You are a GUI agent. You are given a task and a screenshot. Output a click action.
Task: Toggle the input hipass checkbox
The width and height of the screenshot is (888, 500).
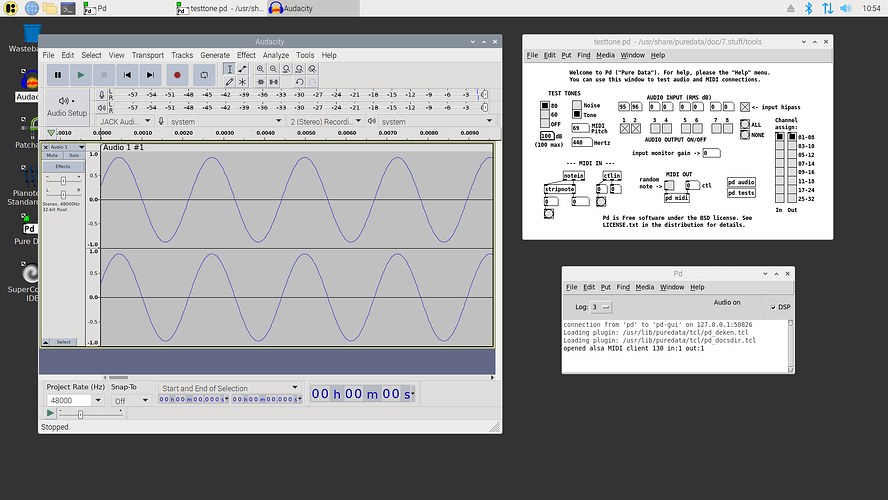[x=745, y=107]
